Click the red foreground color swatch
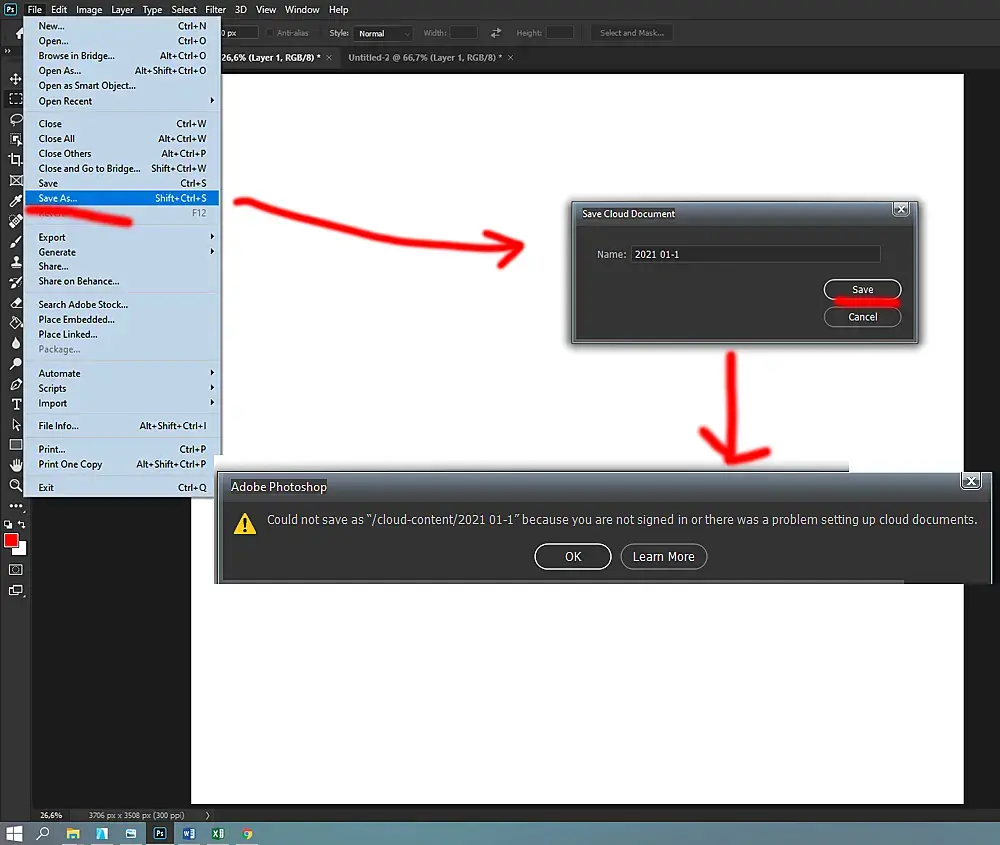The height and width of the screenshot is (845, 1000). 10,541
